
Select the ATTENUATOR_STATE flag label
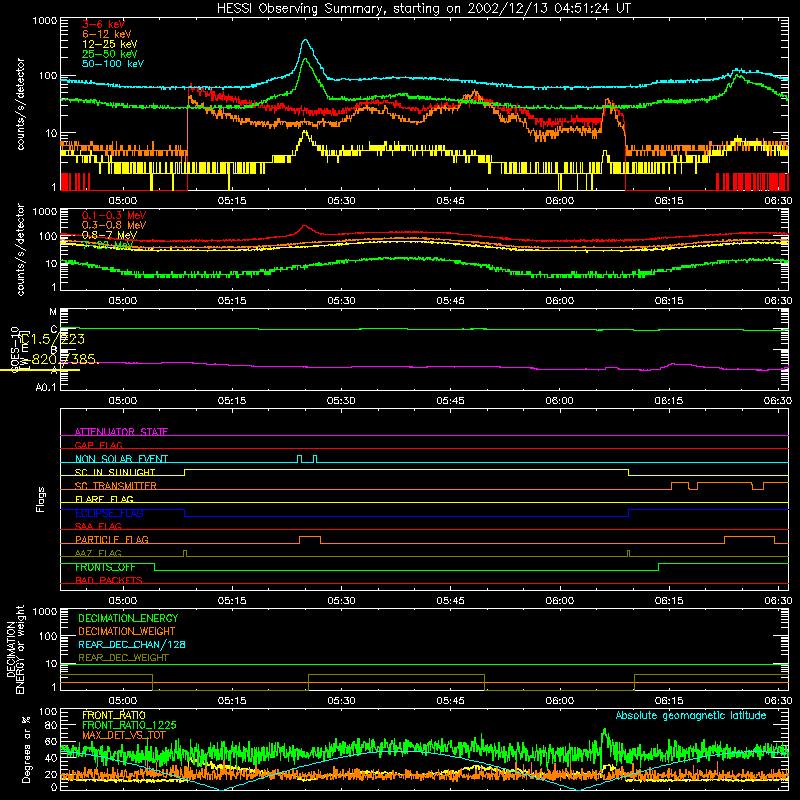[121, 432]
